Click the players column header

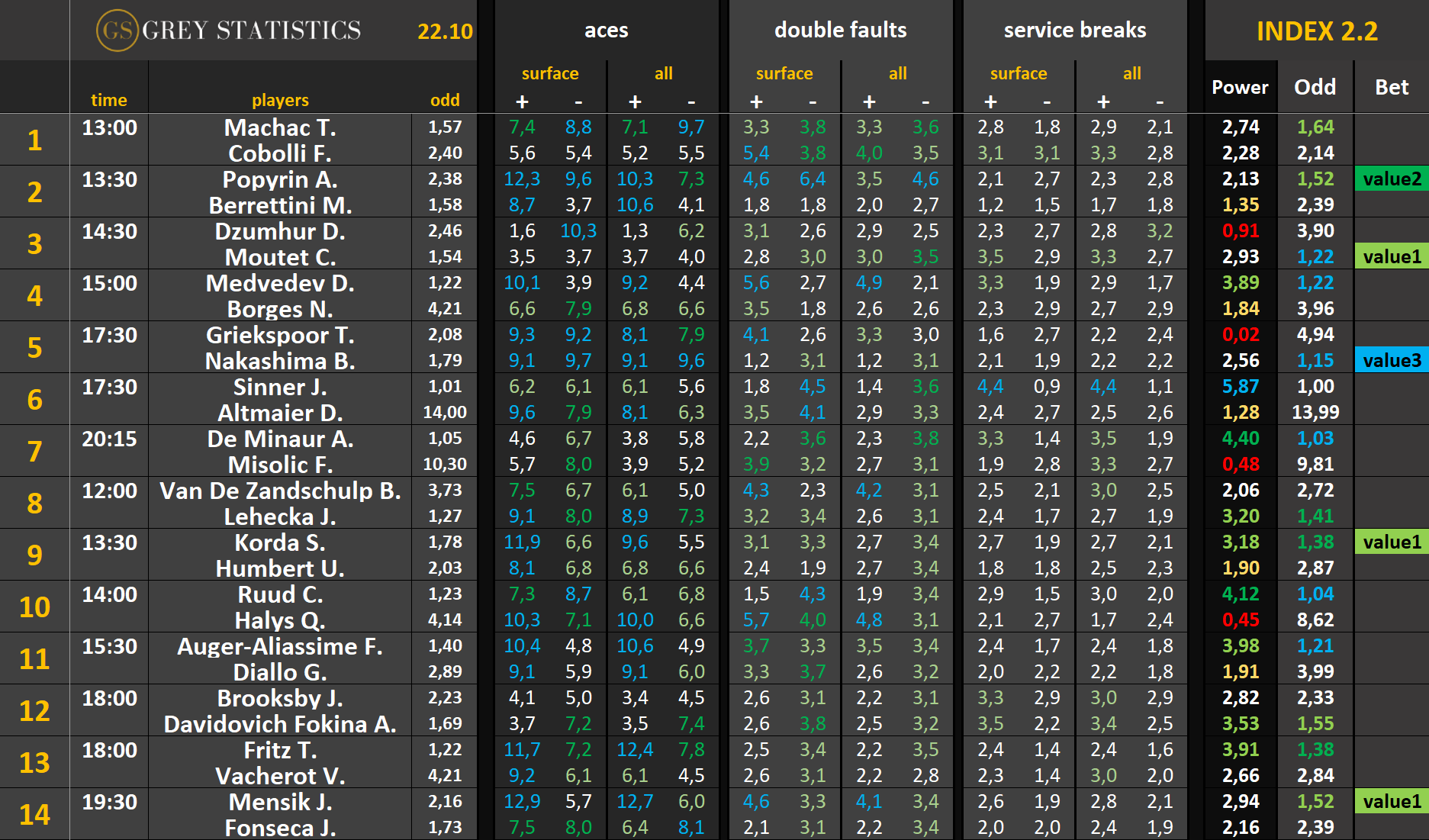pos(280,100)
